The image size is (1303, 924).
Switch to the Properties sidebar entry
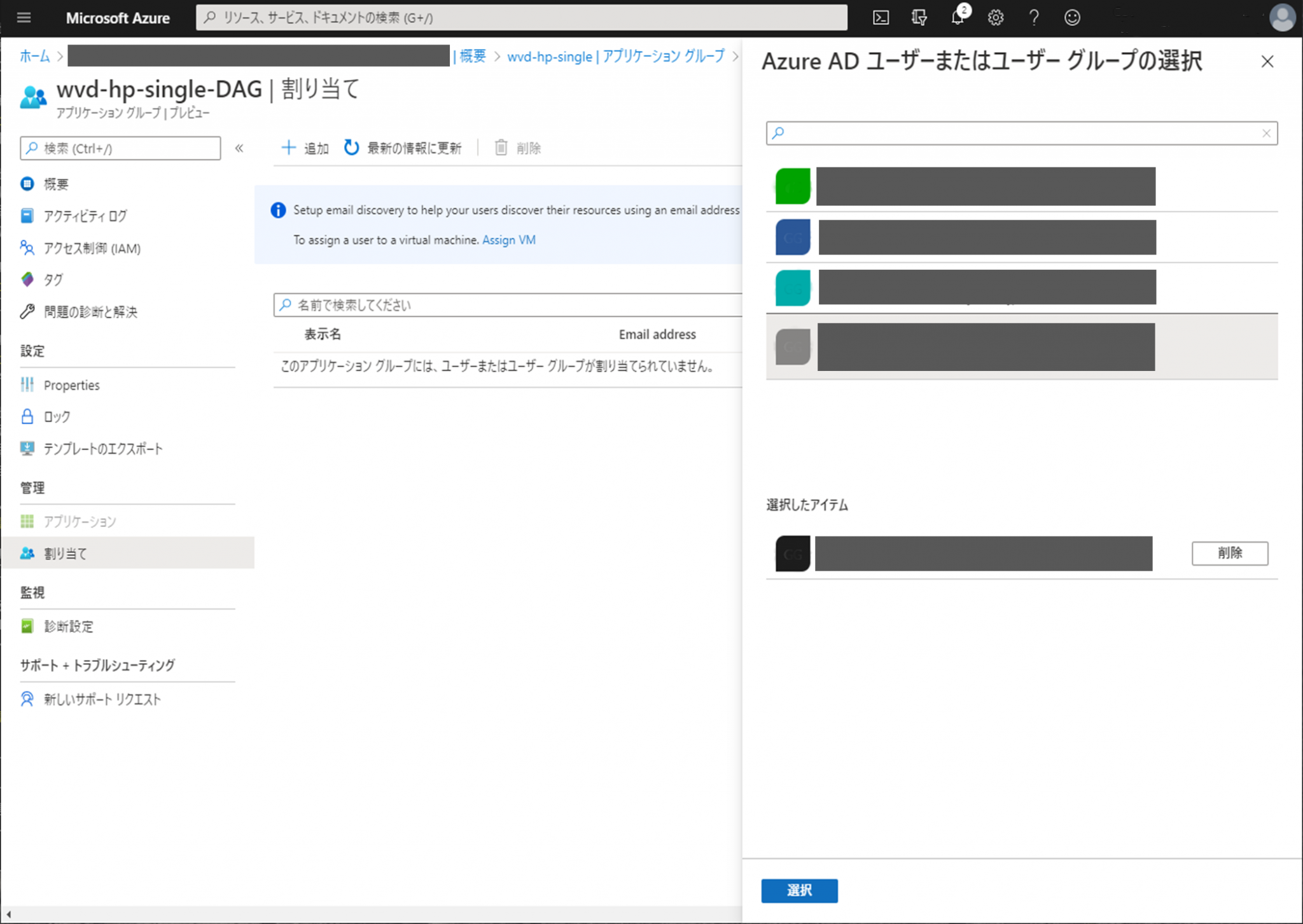point(71,384)
